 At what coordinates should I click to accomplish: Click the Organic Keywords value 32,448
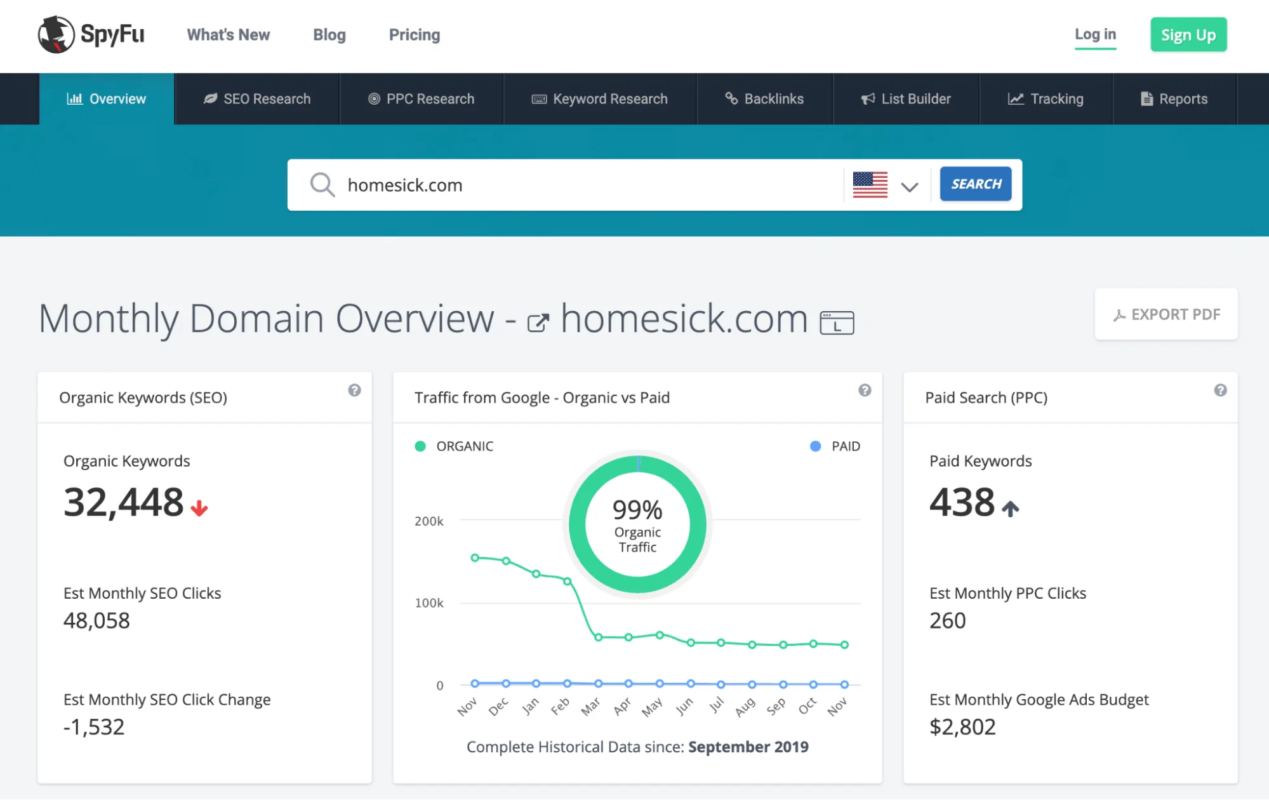(x=124, y=502)
